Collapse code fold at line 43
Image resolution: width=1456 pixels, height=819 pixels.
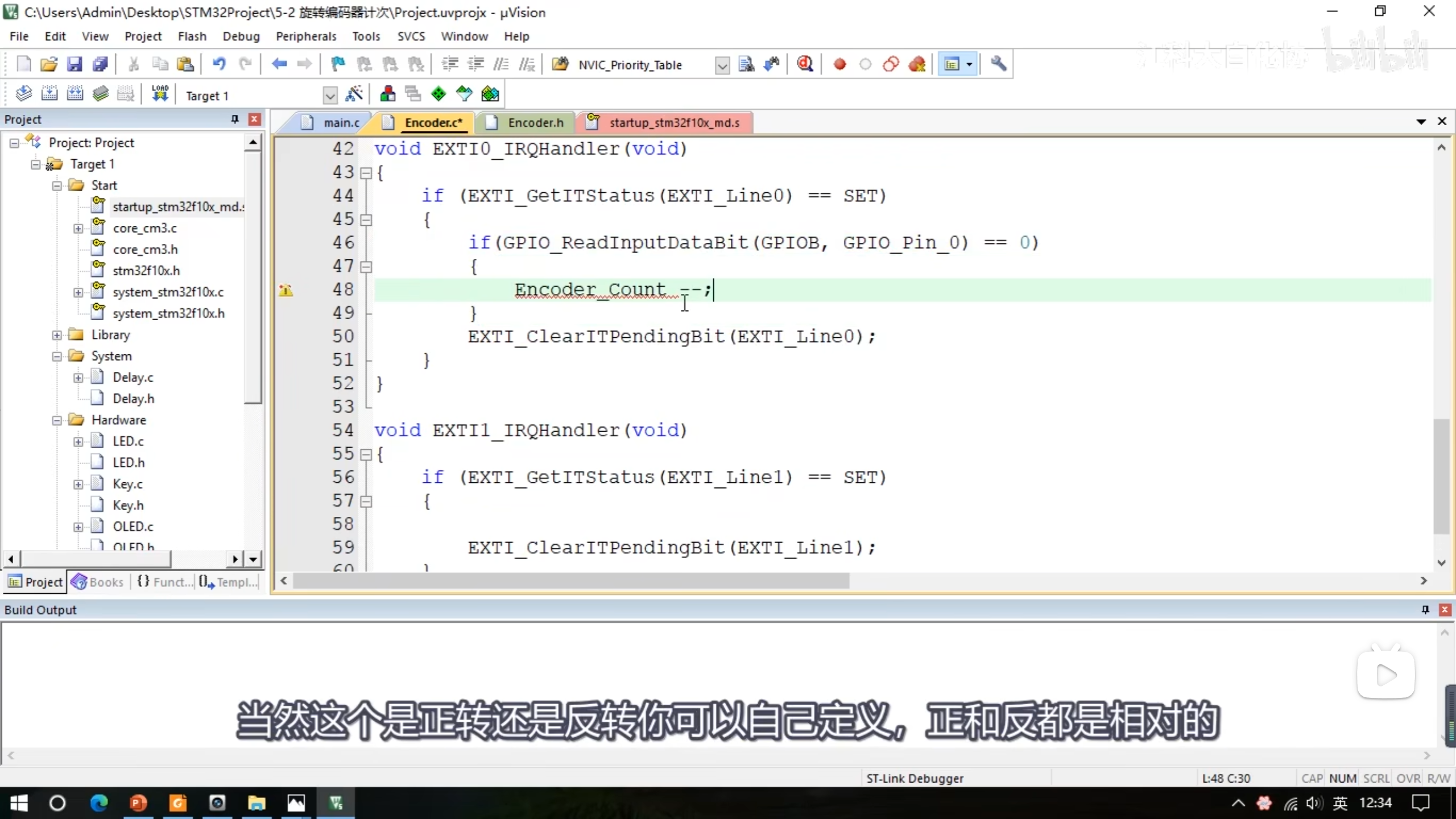367,172
